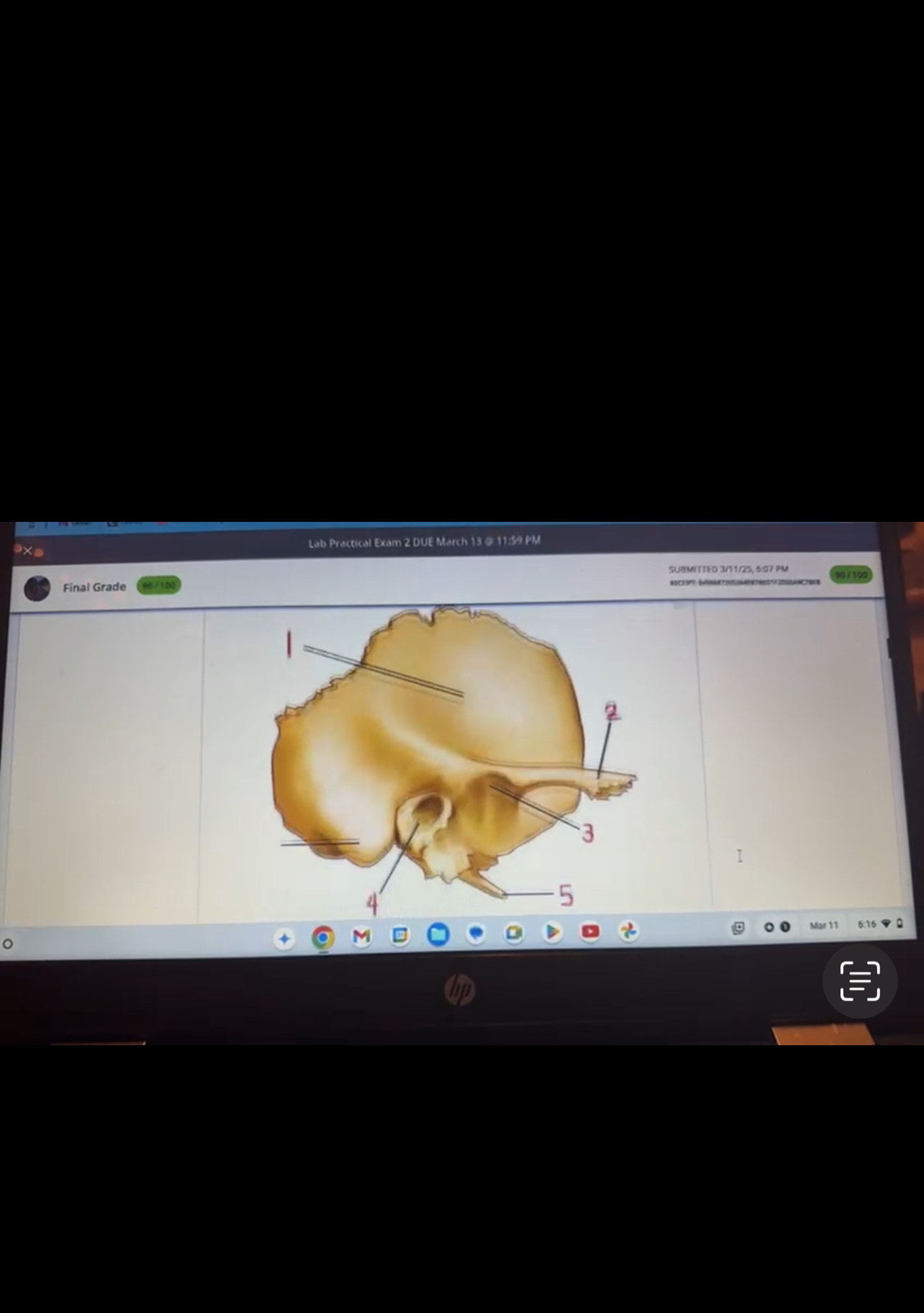Screen dimensions: 924x1313
Task: Open the Messages chat app icon
Action: click(476, 934)
